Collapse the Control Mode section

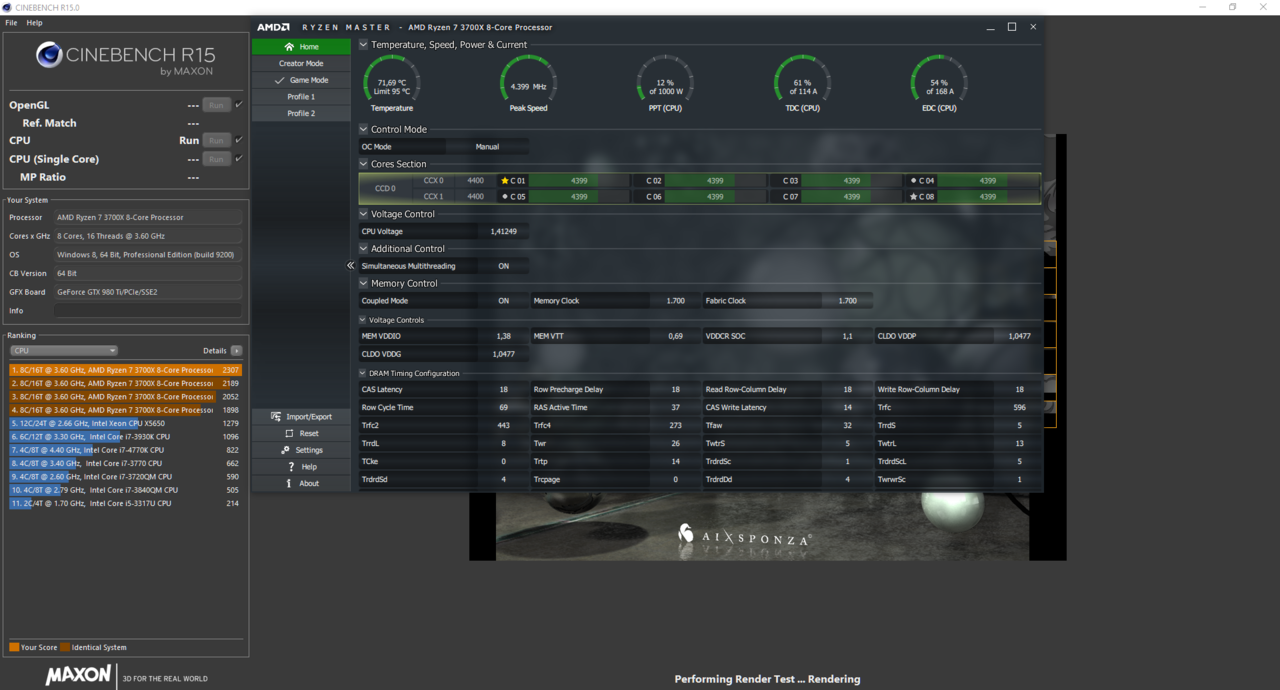[364, 129]
